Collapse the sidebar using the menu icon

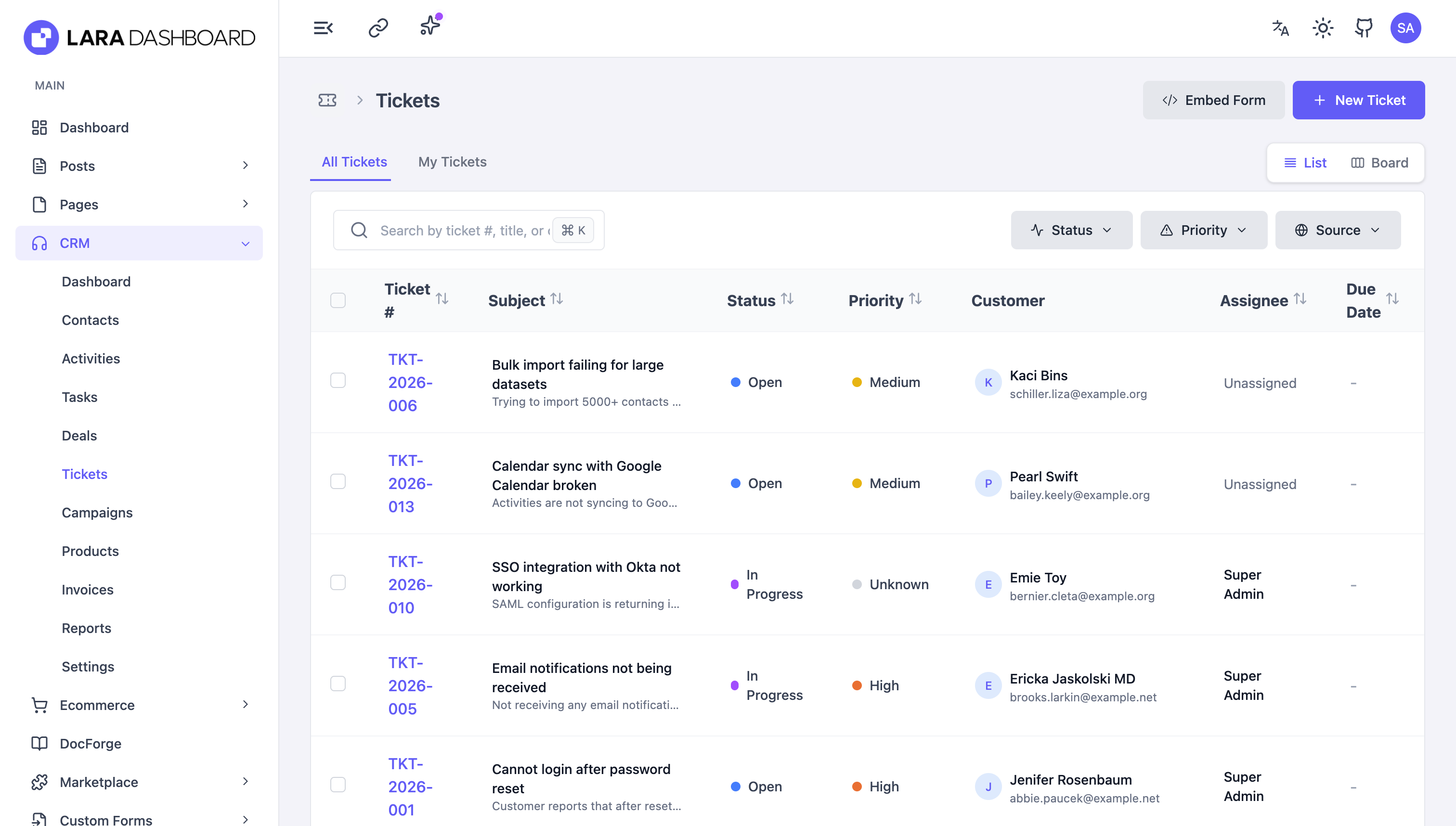click(x=323, y=27)
